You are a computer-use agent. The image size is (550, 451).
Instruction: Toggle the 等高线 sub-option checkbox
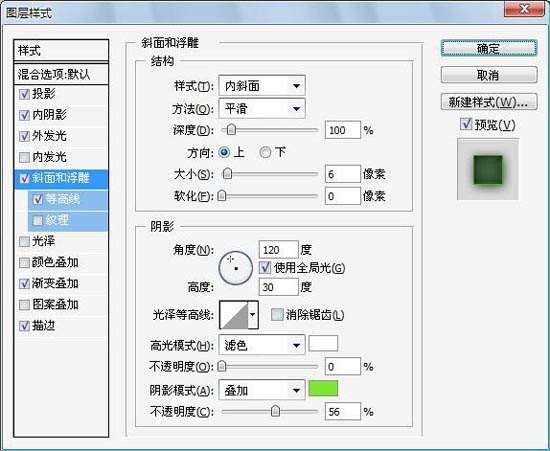click(x=38, y=200)
